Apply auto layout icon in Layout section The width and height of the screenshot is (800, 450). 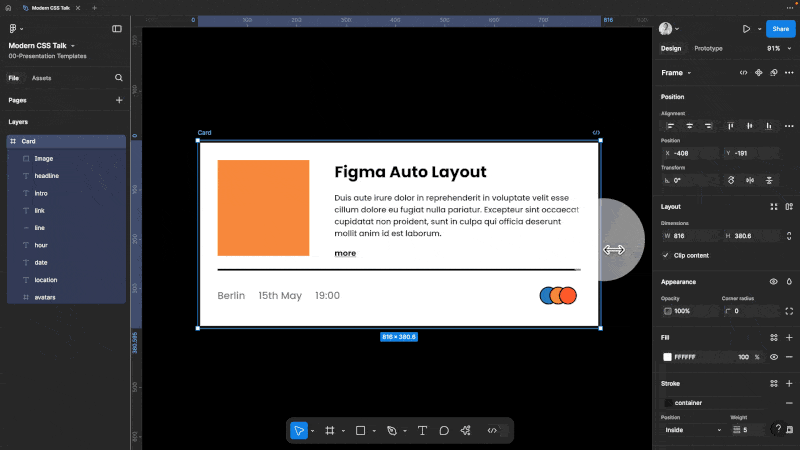point(789,207)
